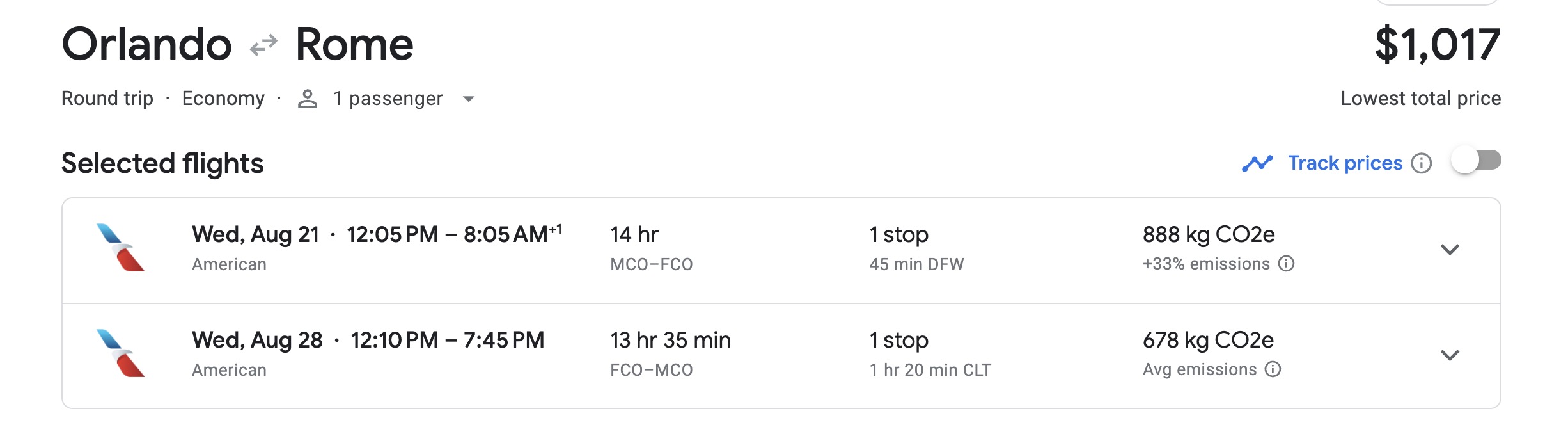Open the info icon next to Track prices
1568x443 pixels.
(x=1421, y=163)
